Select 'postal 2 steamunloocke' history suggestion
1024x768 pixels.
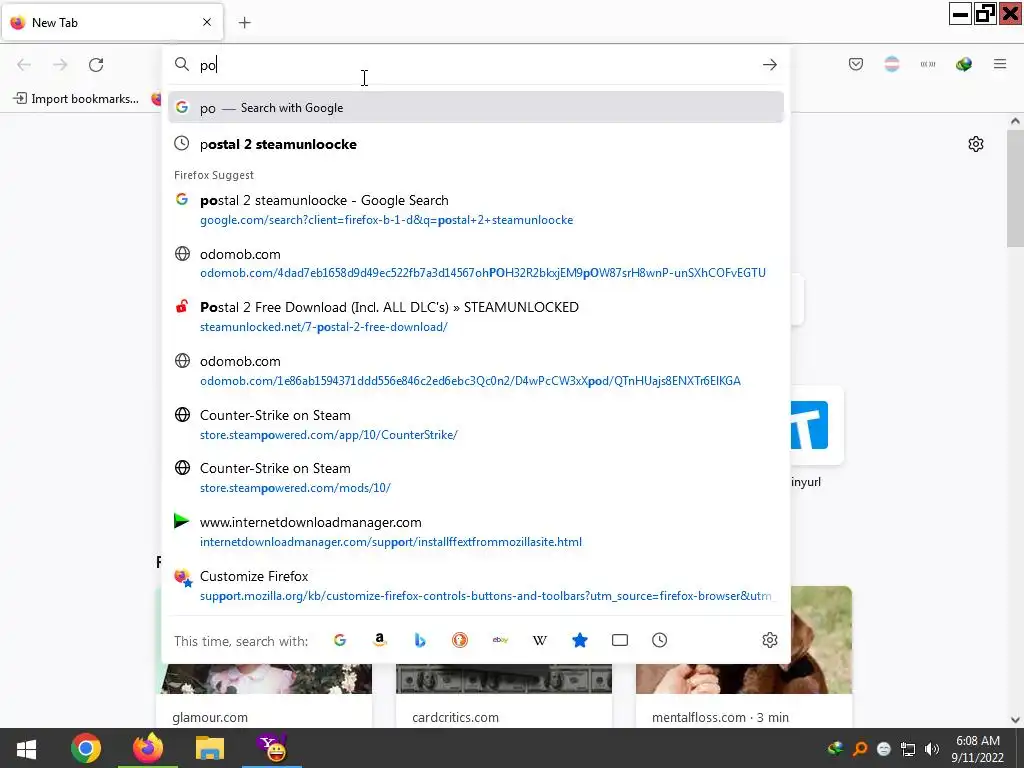point(475,144)
